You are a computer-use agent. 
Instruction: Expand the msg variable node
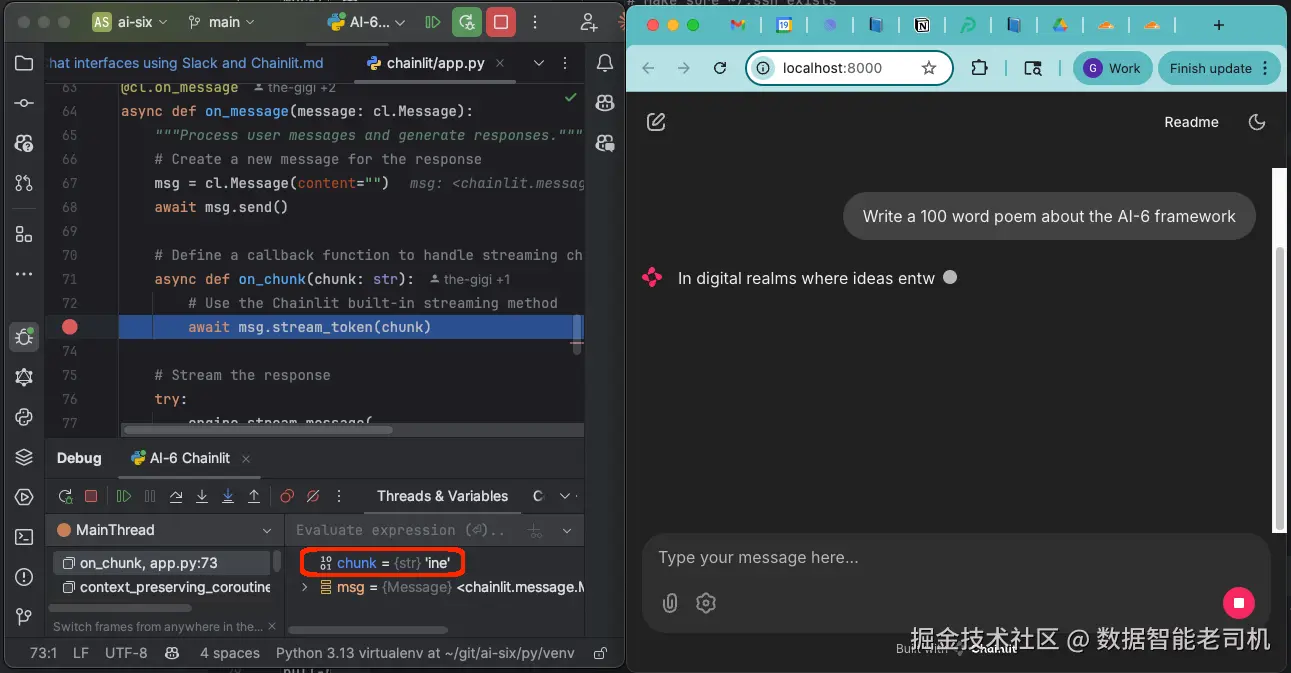point(304,587)
